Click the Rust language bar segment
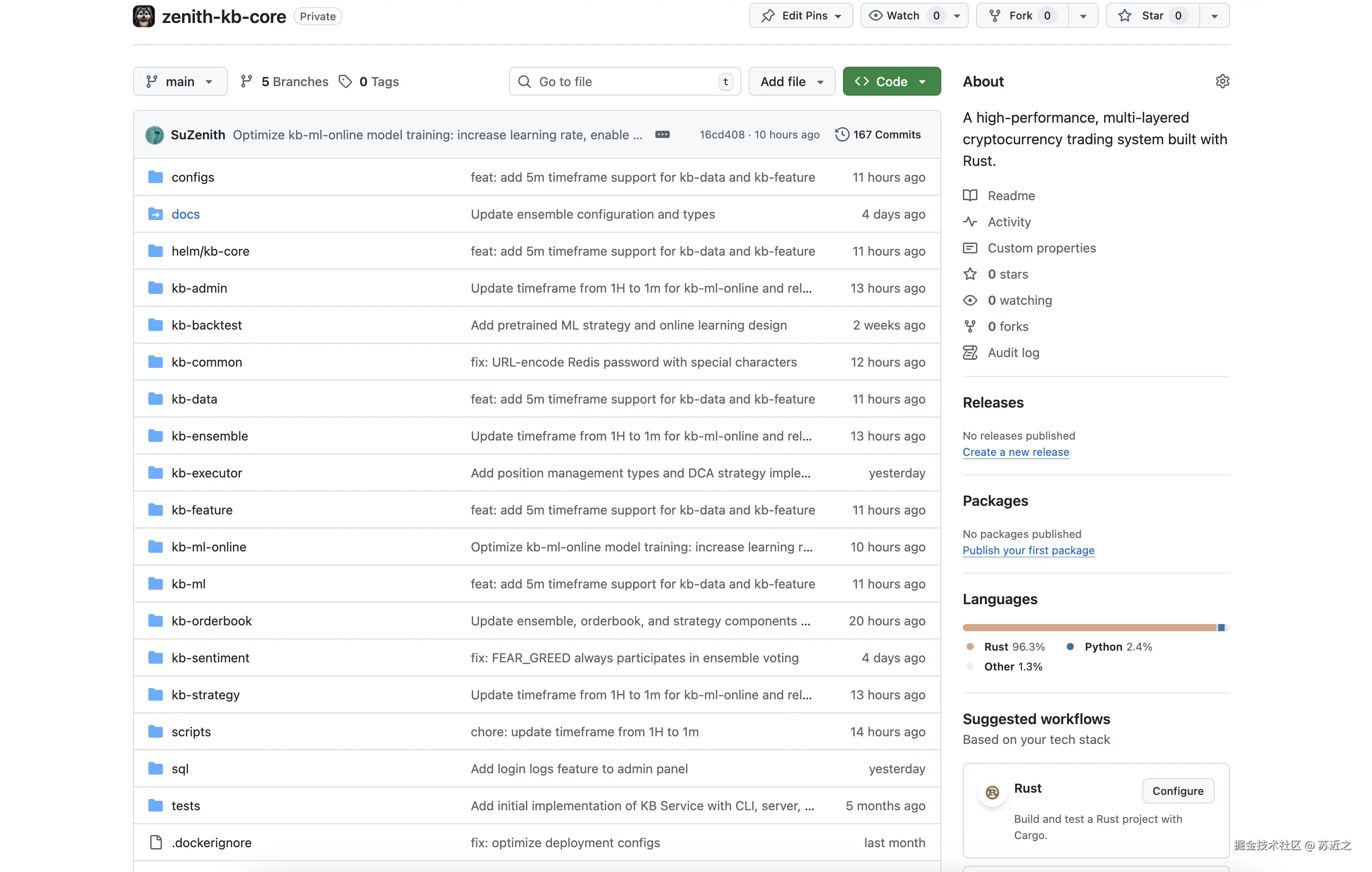Viewport: 1372px width, 872px height. 1088,627
